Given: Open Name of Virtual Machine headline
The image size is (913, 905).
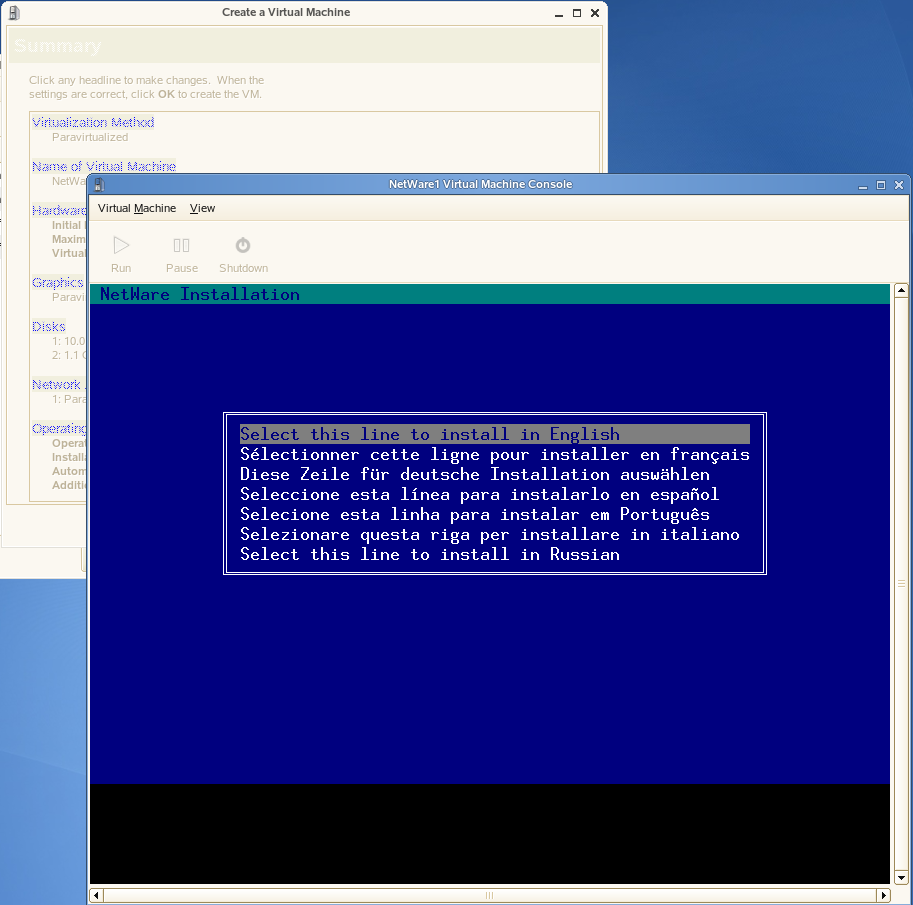Looking at the screenshot, I should click(104, 167).
